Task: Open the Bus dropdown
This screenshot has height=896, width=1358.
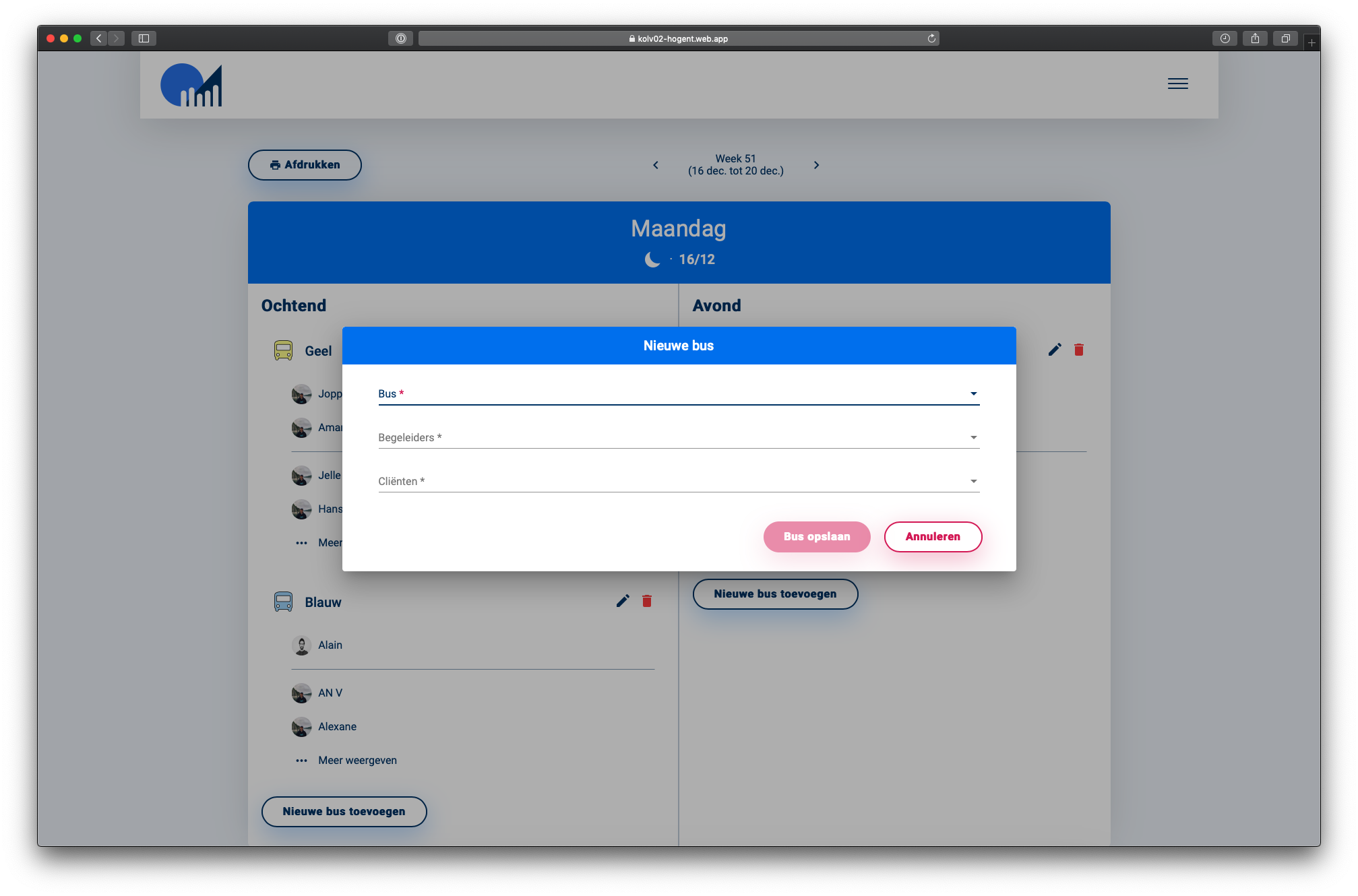Action: pyautogui.click(x=678, y=394)
